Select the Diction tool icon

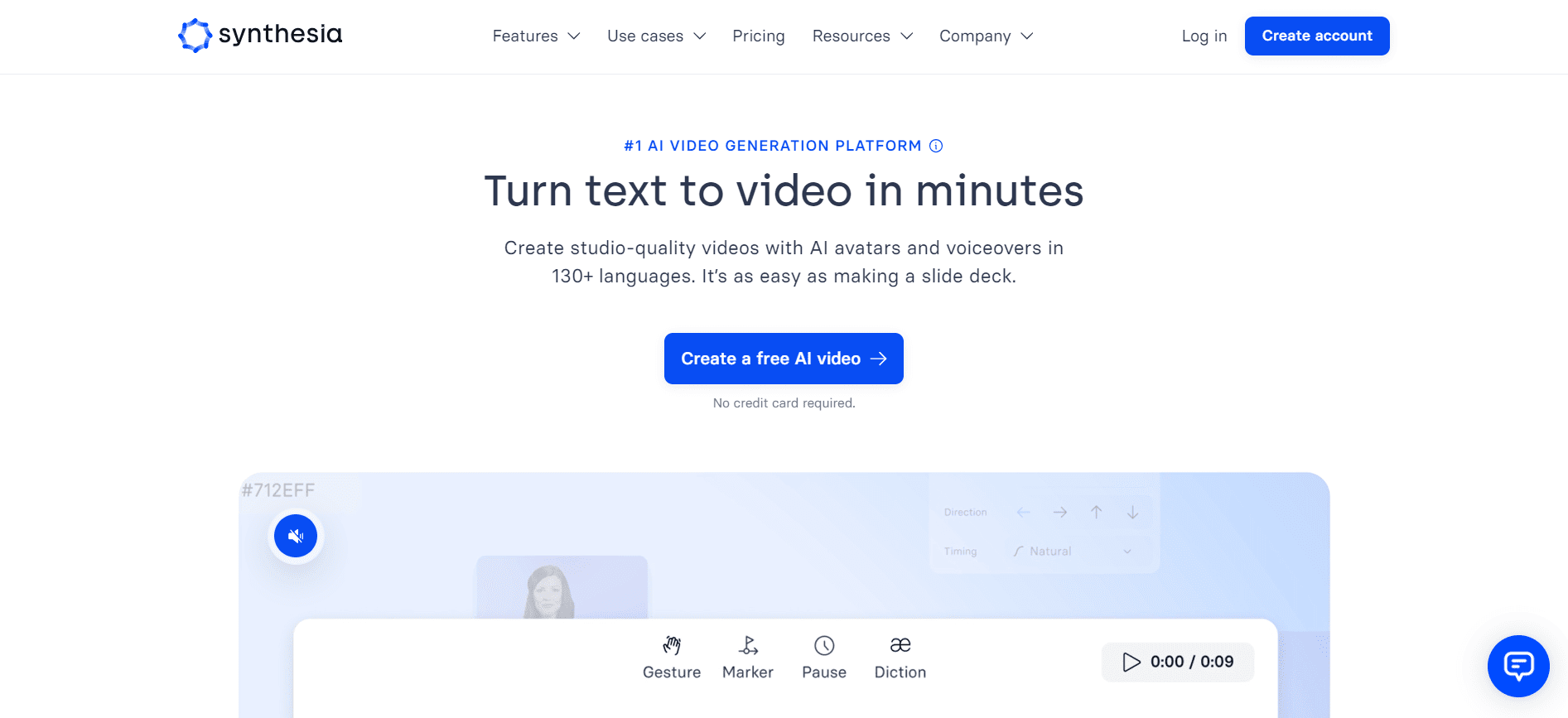click(x=900, y=645)
